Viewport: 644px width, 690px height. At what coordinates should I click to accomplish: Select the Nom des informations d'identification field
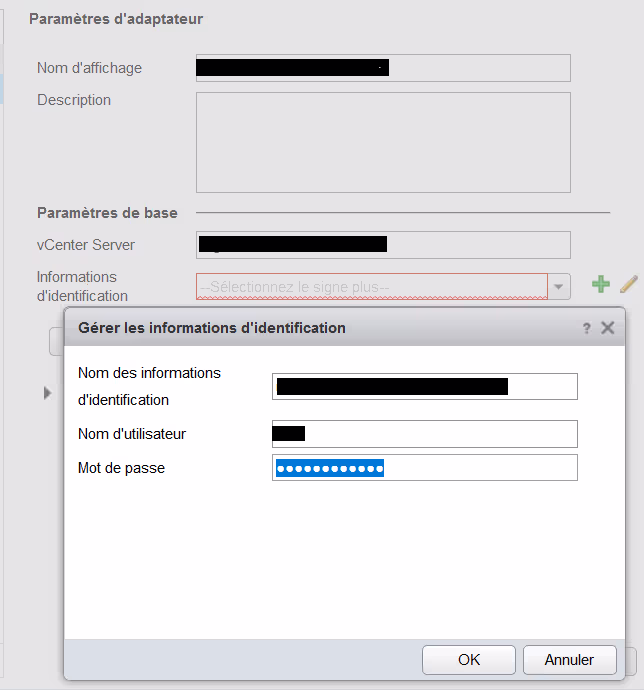424,386
